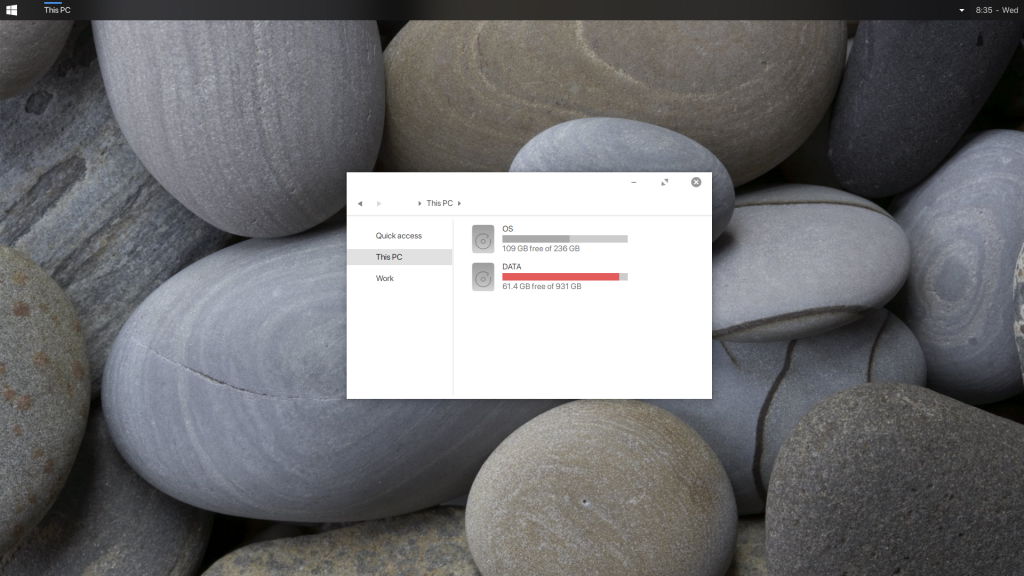Image resolution: width=1024 pixels, height=576 pixels.
Task: Open Quick access from the sidebar
Action: coord(398,236)
